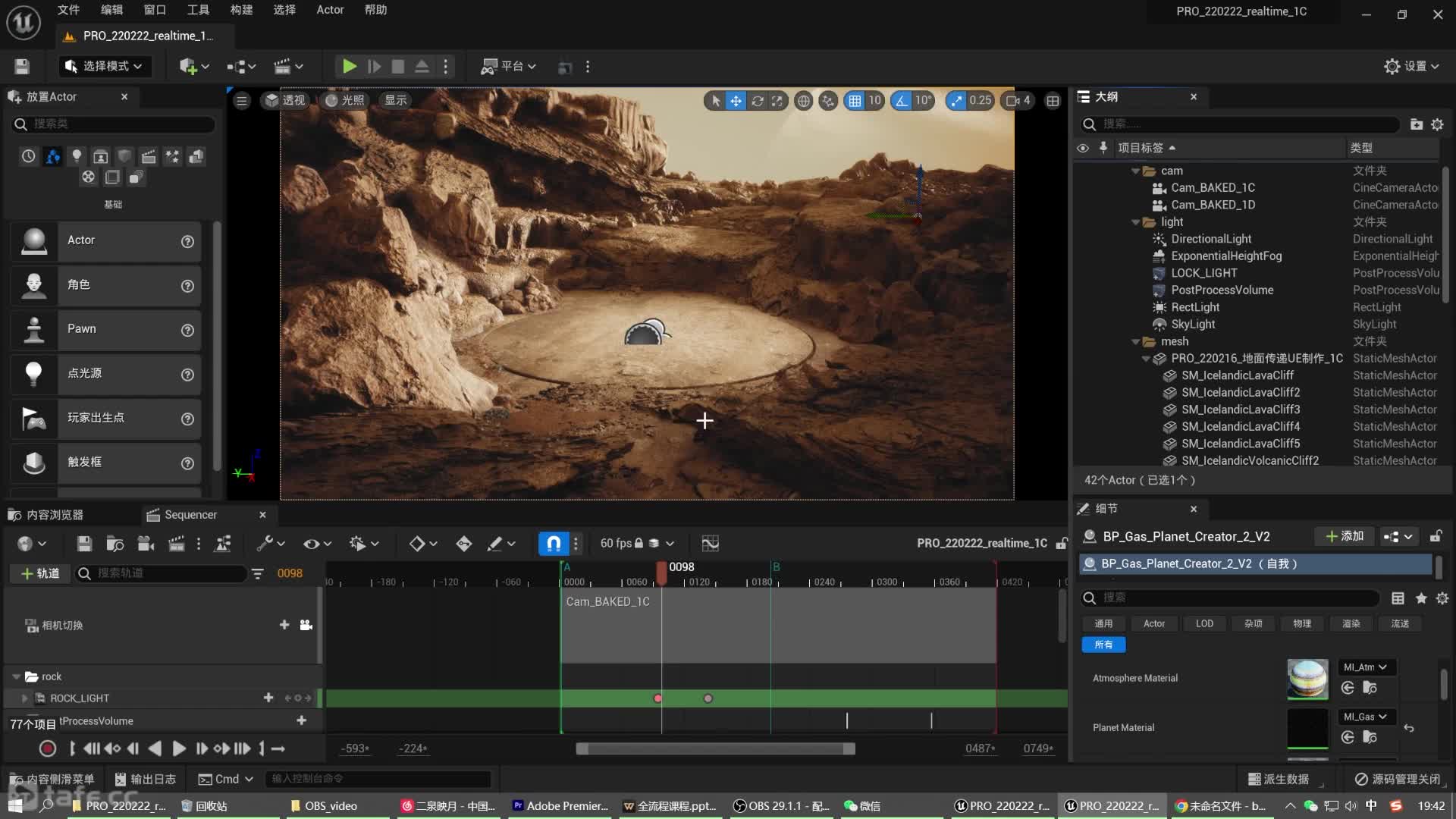Toggle grid snapping in the viewport
Screen dimensions: 1456x819
point(855,100)
